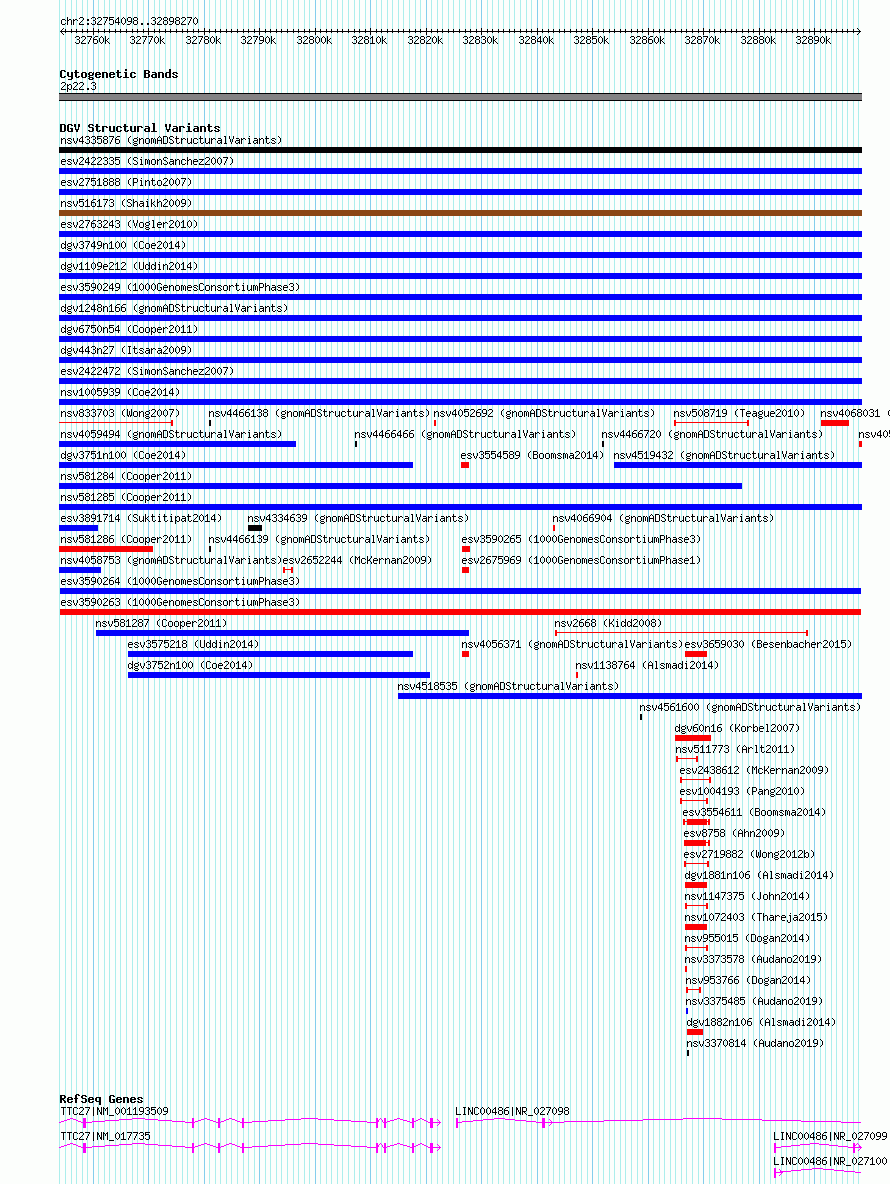Select nsv581284 Cooper2011 label

tap(126, 477)
